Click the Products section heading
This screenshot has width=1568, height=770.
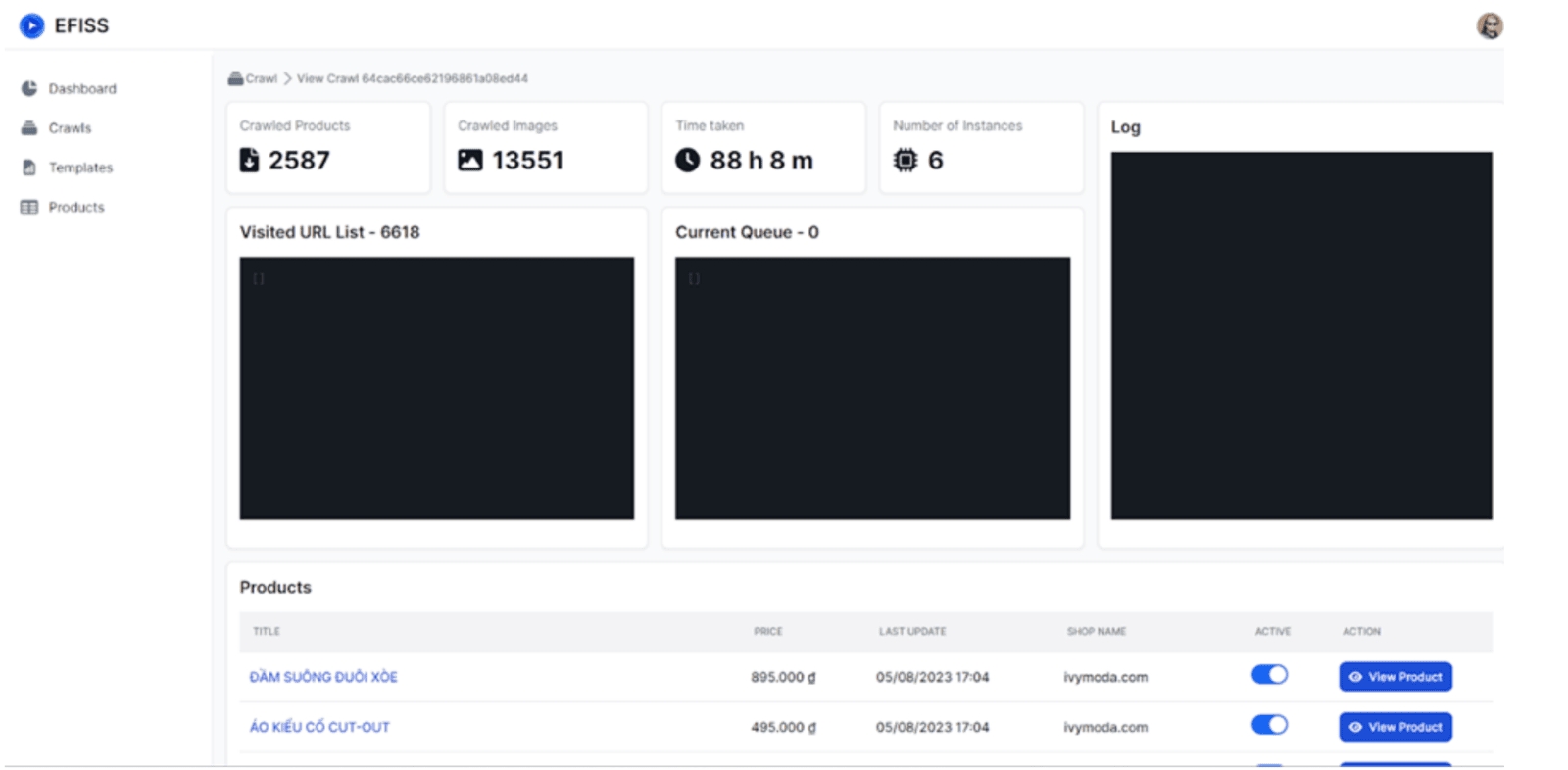[275, 587]
